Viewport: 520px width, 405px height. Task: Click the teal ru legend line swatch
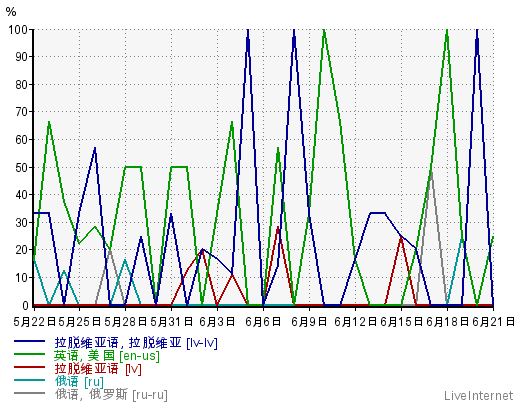[x=29, y=380]
